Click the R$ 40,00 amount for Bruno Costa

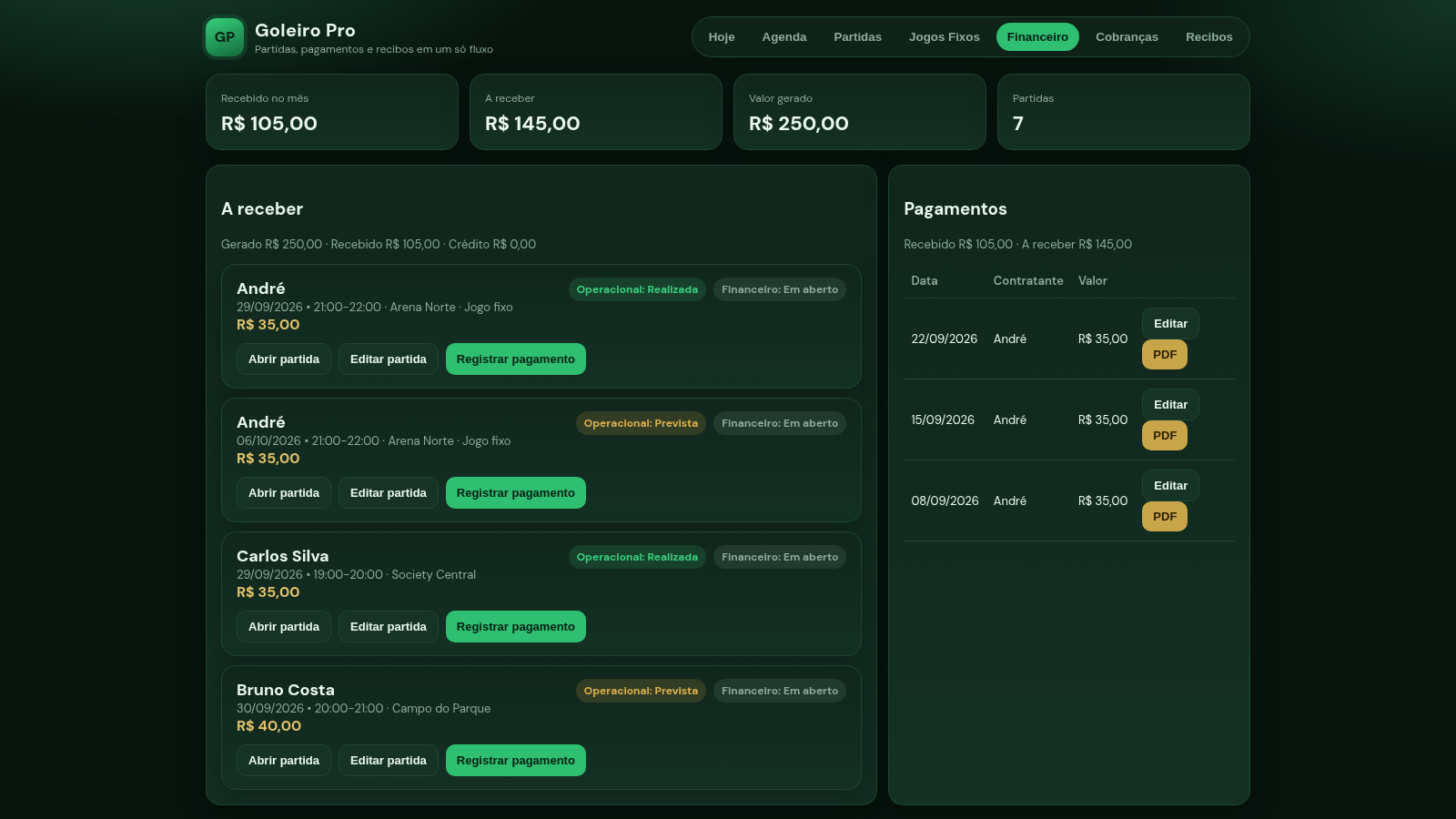click(x=268, y=726)
